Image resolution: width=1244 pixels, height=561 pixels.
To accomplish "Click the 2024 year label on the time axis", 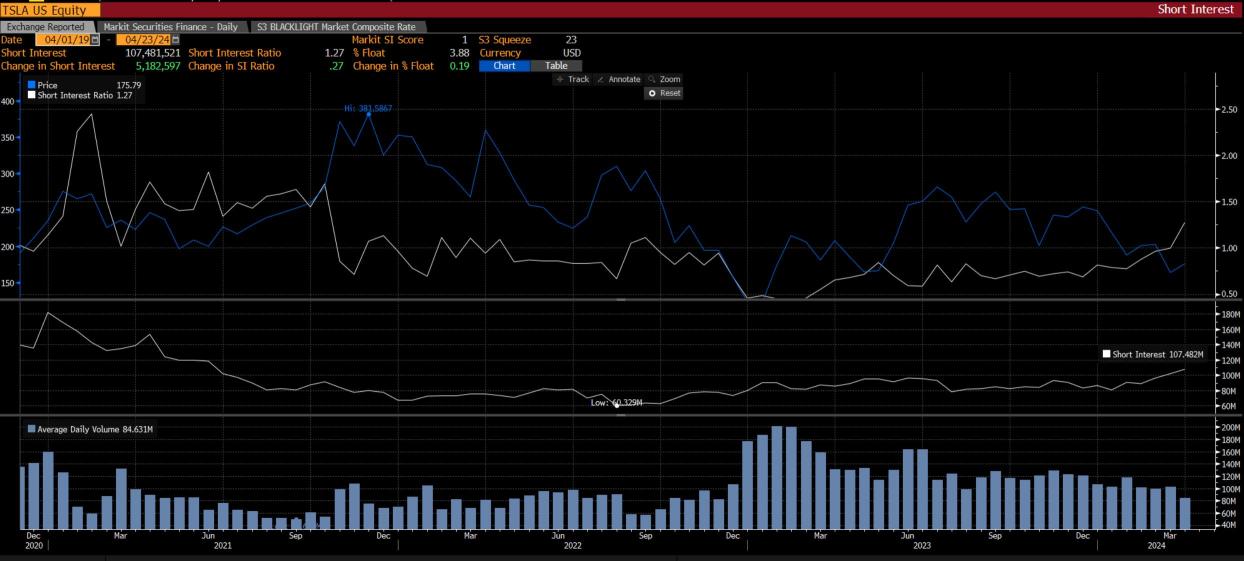I will 1156,546.
